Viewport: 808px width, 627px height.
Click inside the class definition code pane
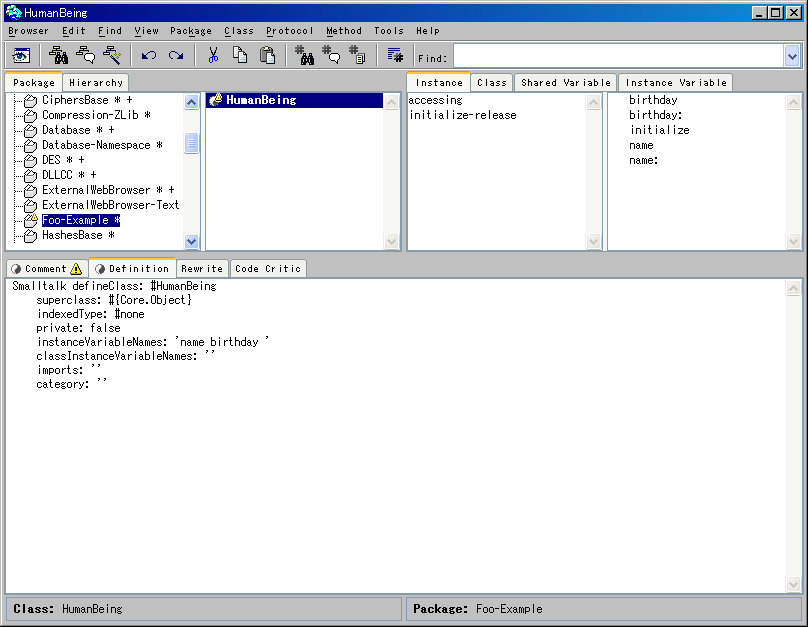coord(396,435)
